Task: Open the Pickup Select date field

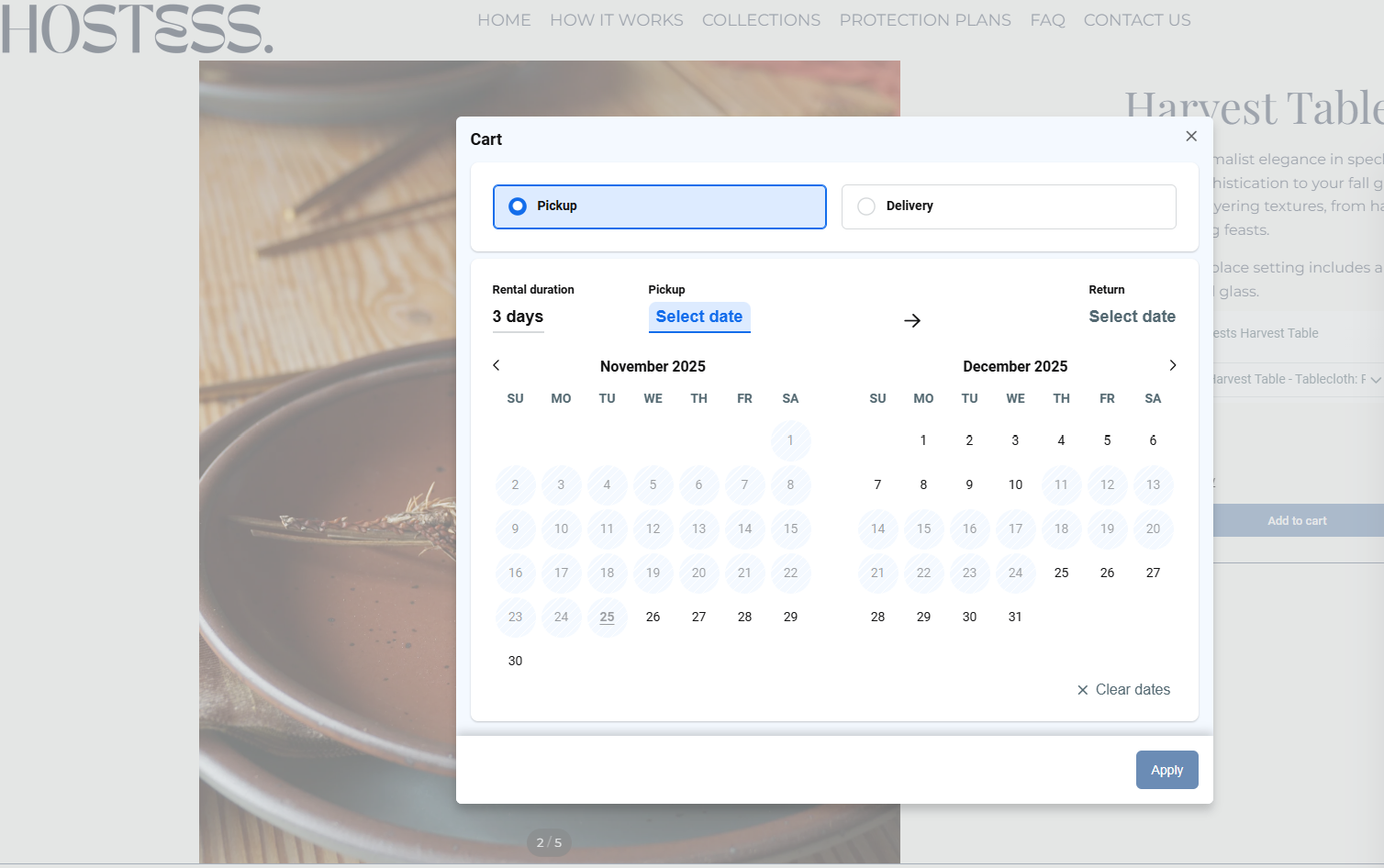Action: point(698,317)
